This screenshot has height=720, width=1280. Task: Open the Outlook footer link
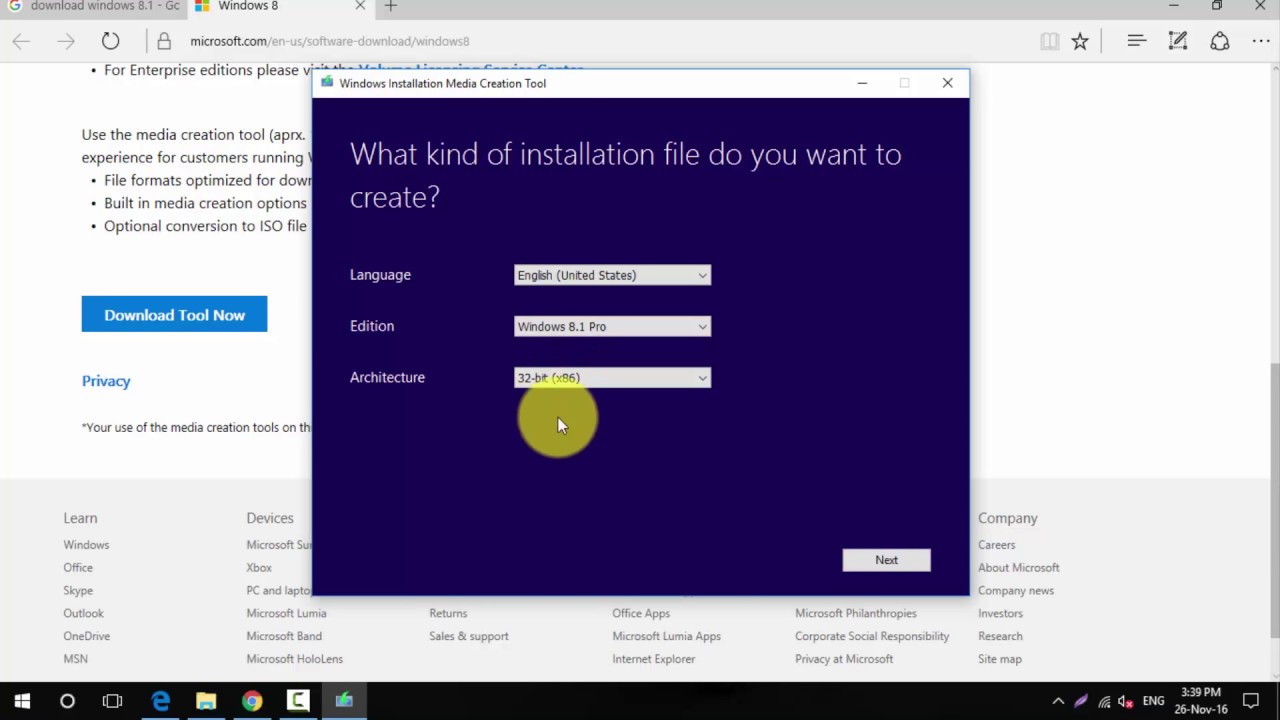pos(83,613)
